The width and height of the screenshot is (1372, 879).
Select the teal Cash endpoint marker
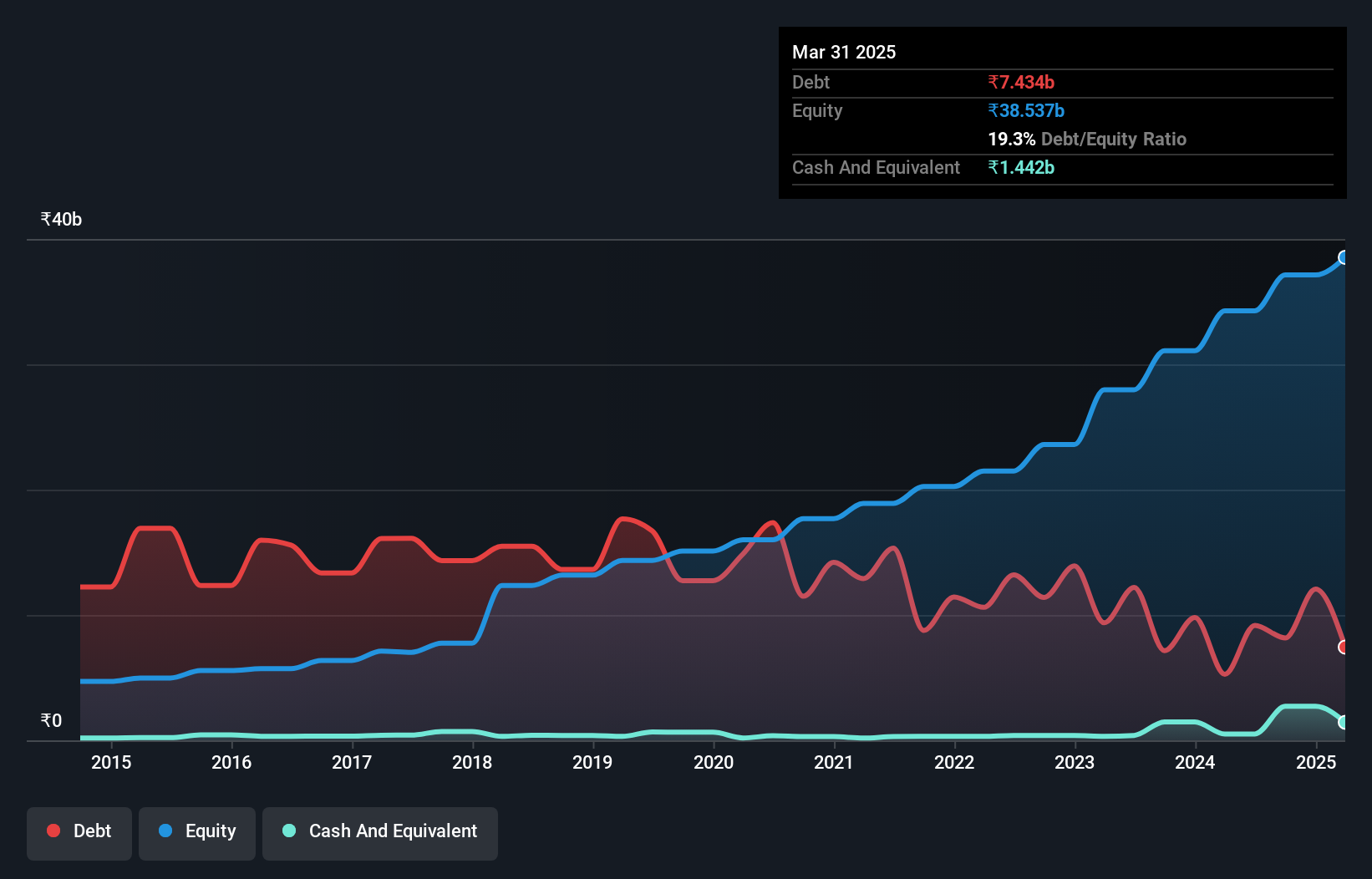tap(1344, 722)
